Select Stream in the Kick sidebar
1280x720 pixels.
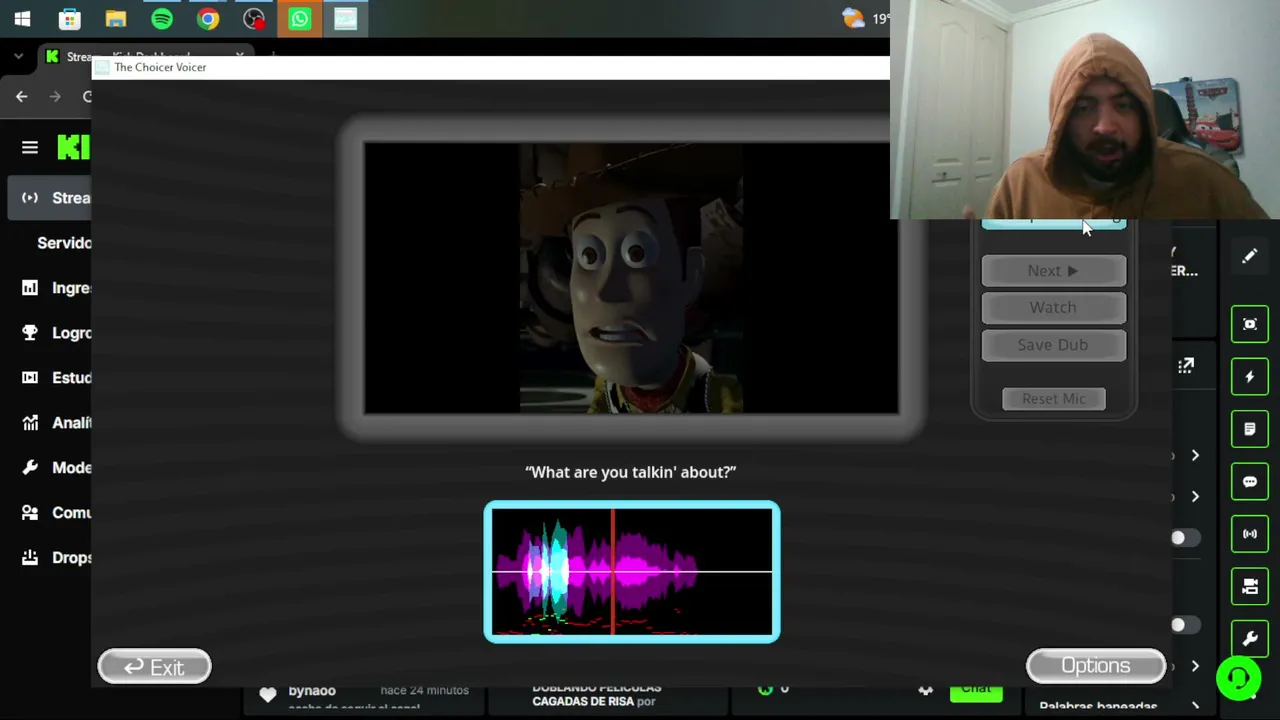(x=50, y=198)
